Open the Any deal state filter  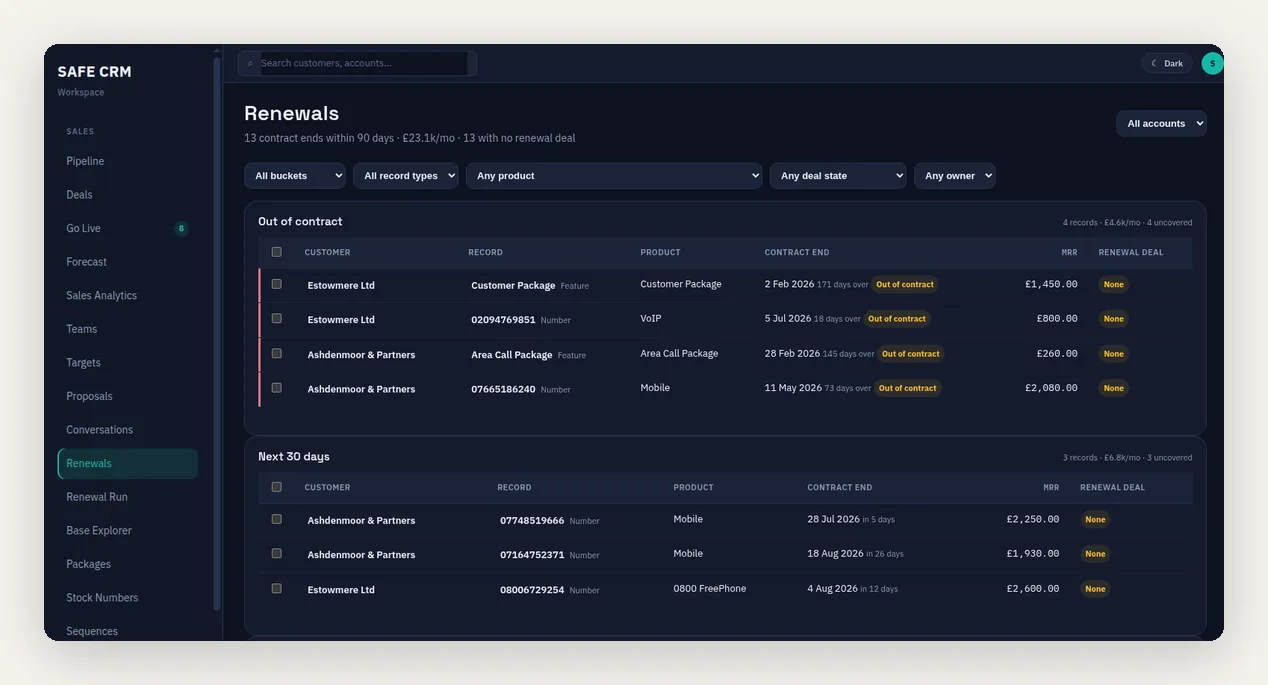(x=838, y=175)
